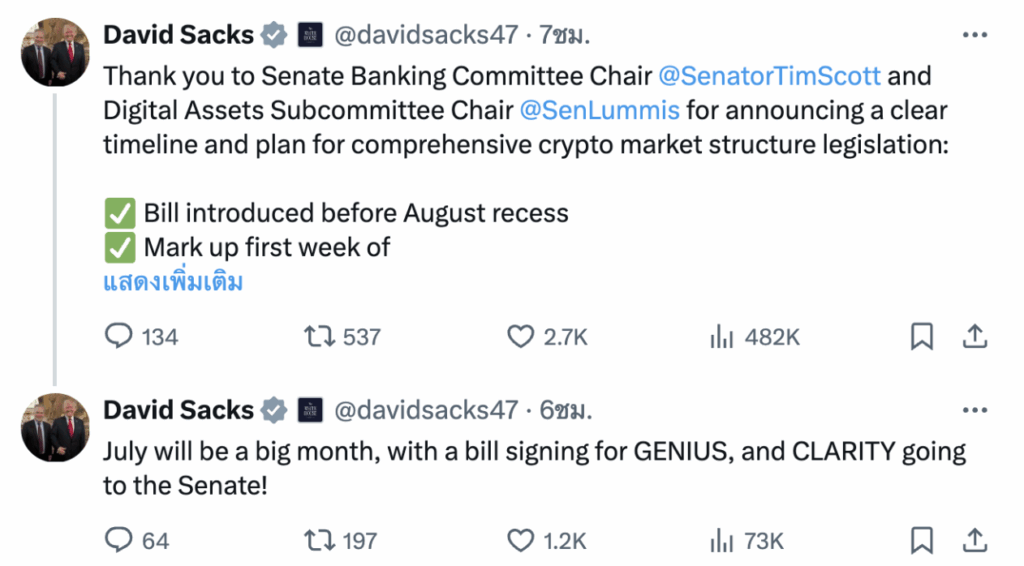Viewport: 1024px width, 566px height.
Task: Reply to the first David Sacks tweet
Action: [x=120, y=337]
